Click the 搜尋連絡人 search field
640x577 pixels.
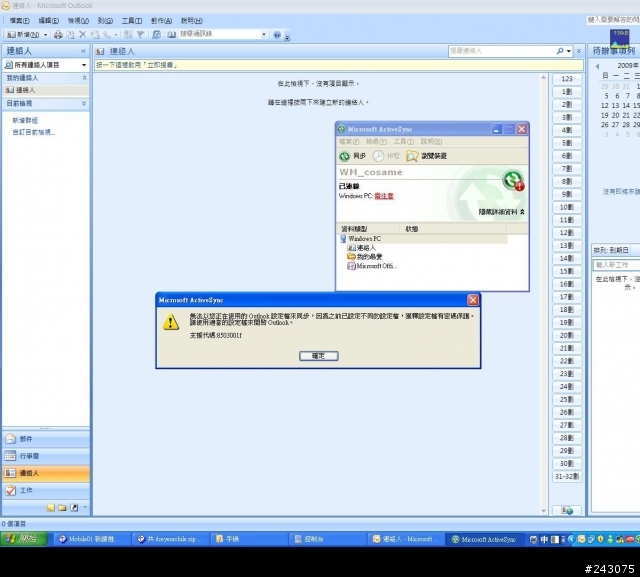502,51
